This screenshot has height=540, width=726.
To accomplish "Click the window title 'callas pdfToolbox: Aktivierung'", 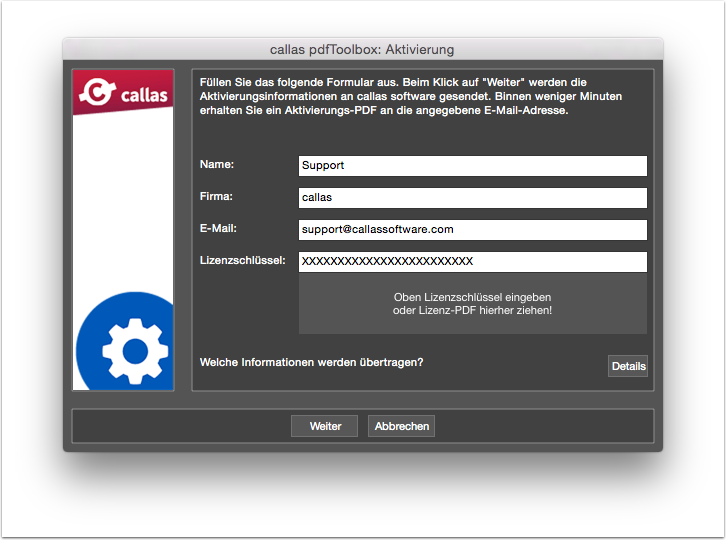I will 362,50.
